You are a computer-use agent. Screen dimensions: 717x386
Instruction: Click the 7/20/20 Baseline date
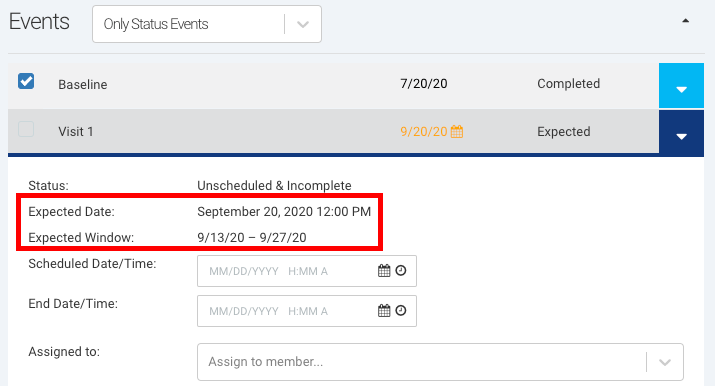point(423,84)
